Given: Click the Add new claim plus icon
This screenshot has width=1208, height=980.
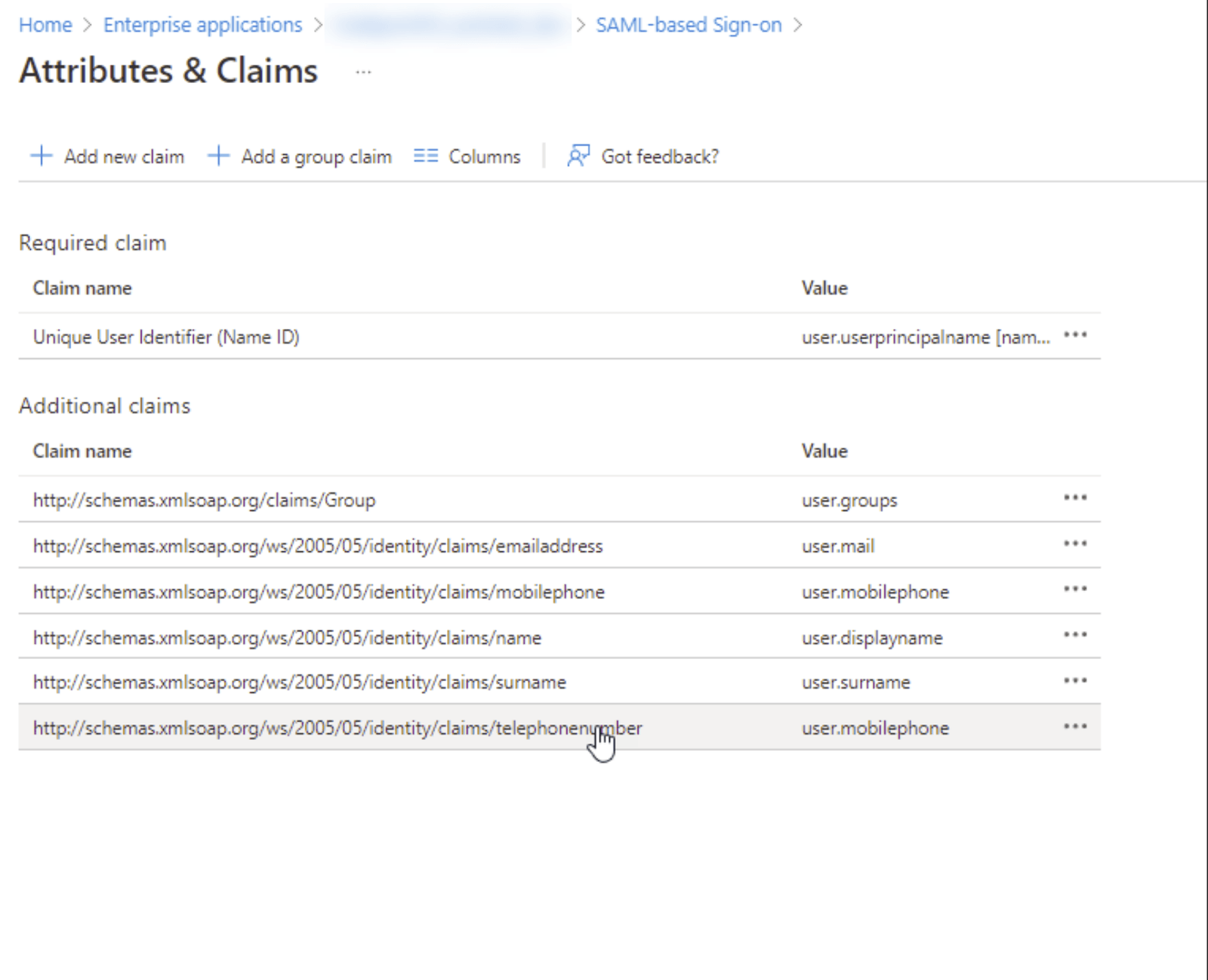Looking at the screenshot, I should pyautogui.click(x=42, y=156).
